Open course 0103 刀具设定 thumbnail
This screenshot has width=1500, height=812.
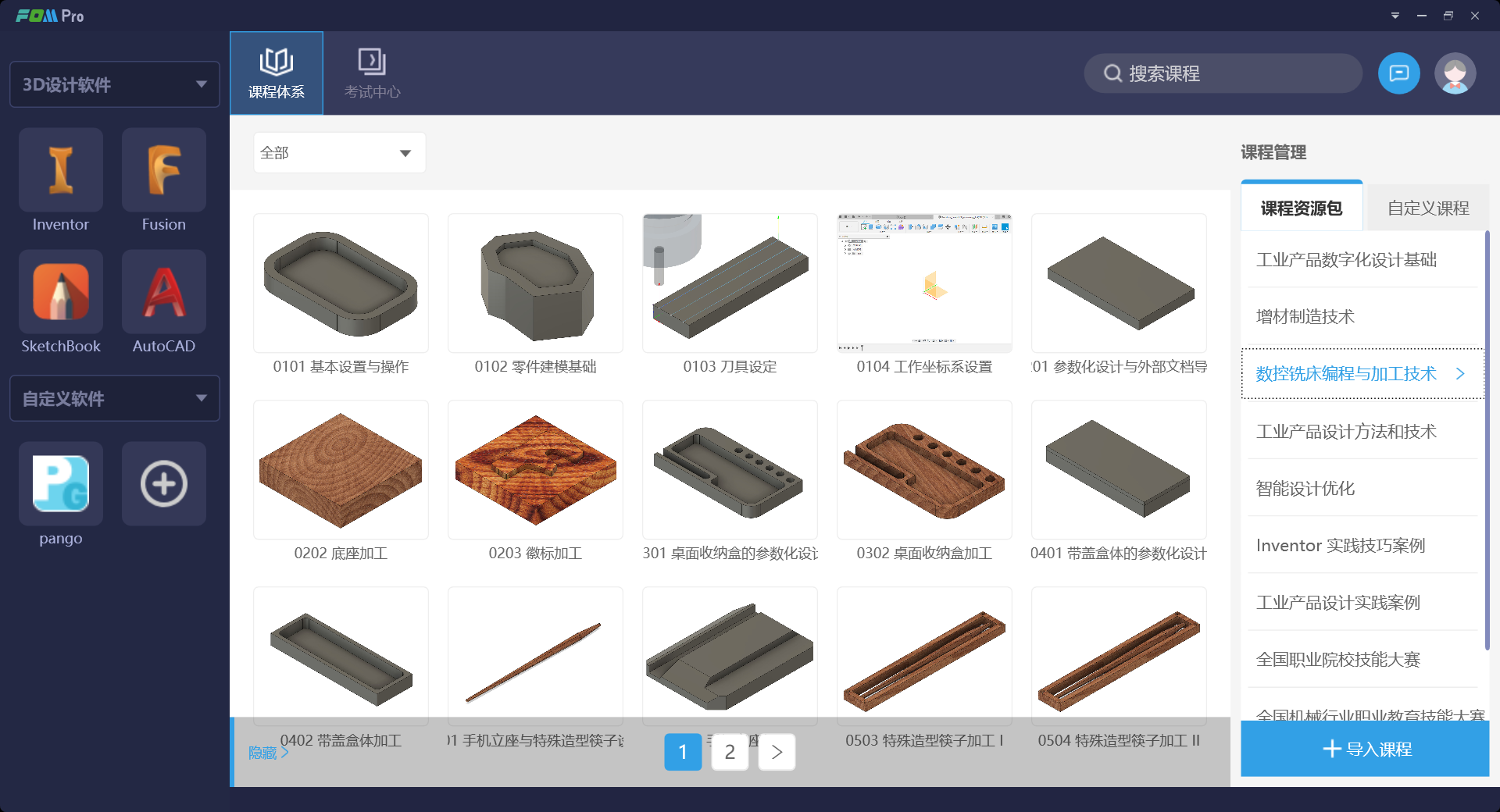coord(730,283)
